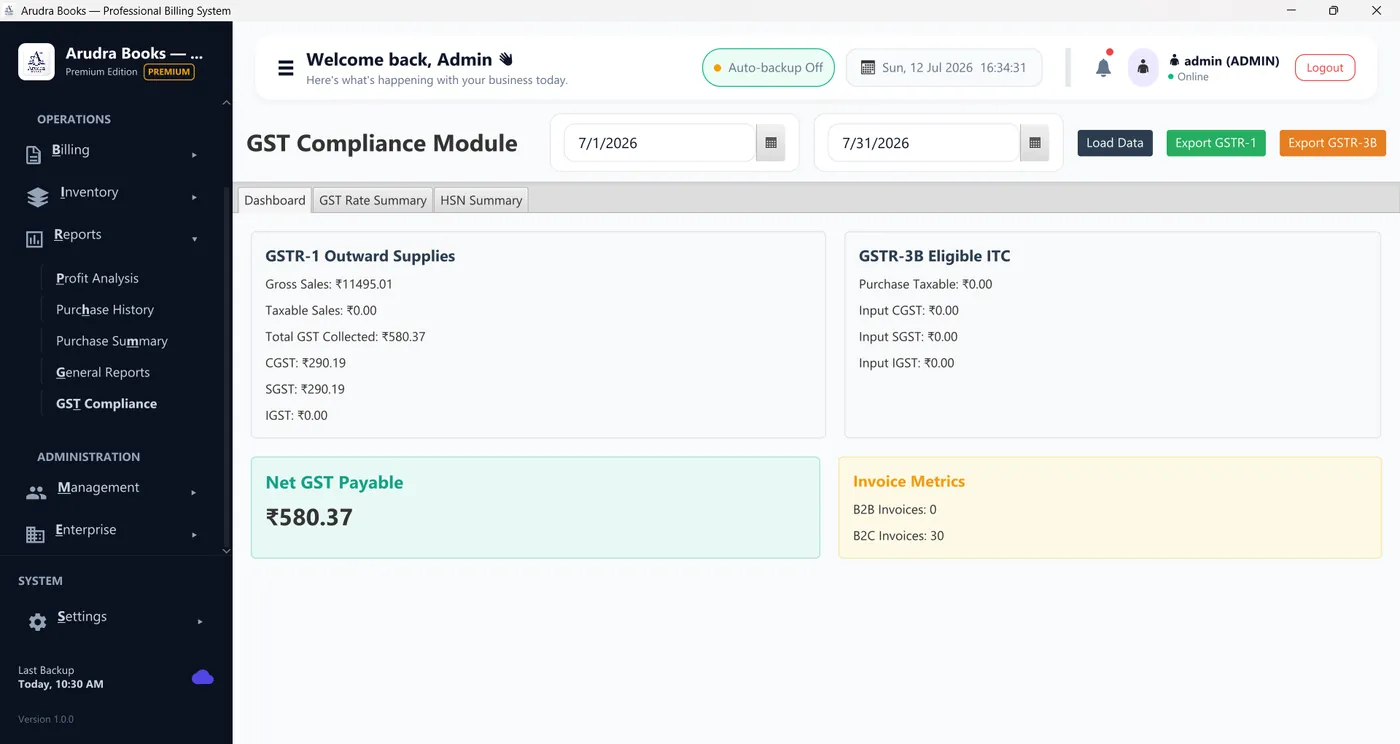Click the Settings gear icon
Viewport: 1400px width, 744px height.
pyautogui.click(x=38, y=622)
